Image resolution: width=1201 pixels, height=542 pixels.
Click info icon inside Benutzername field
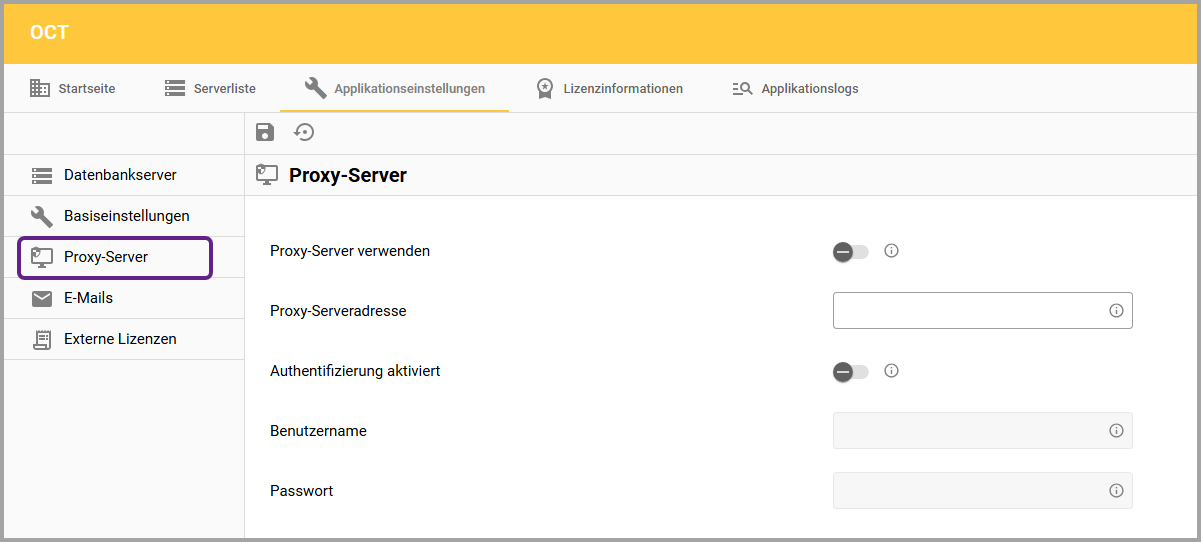click(x=1116, y=431)
